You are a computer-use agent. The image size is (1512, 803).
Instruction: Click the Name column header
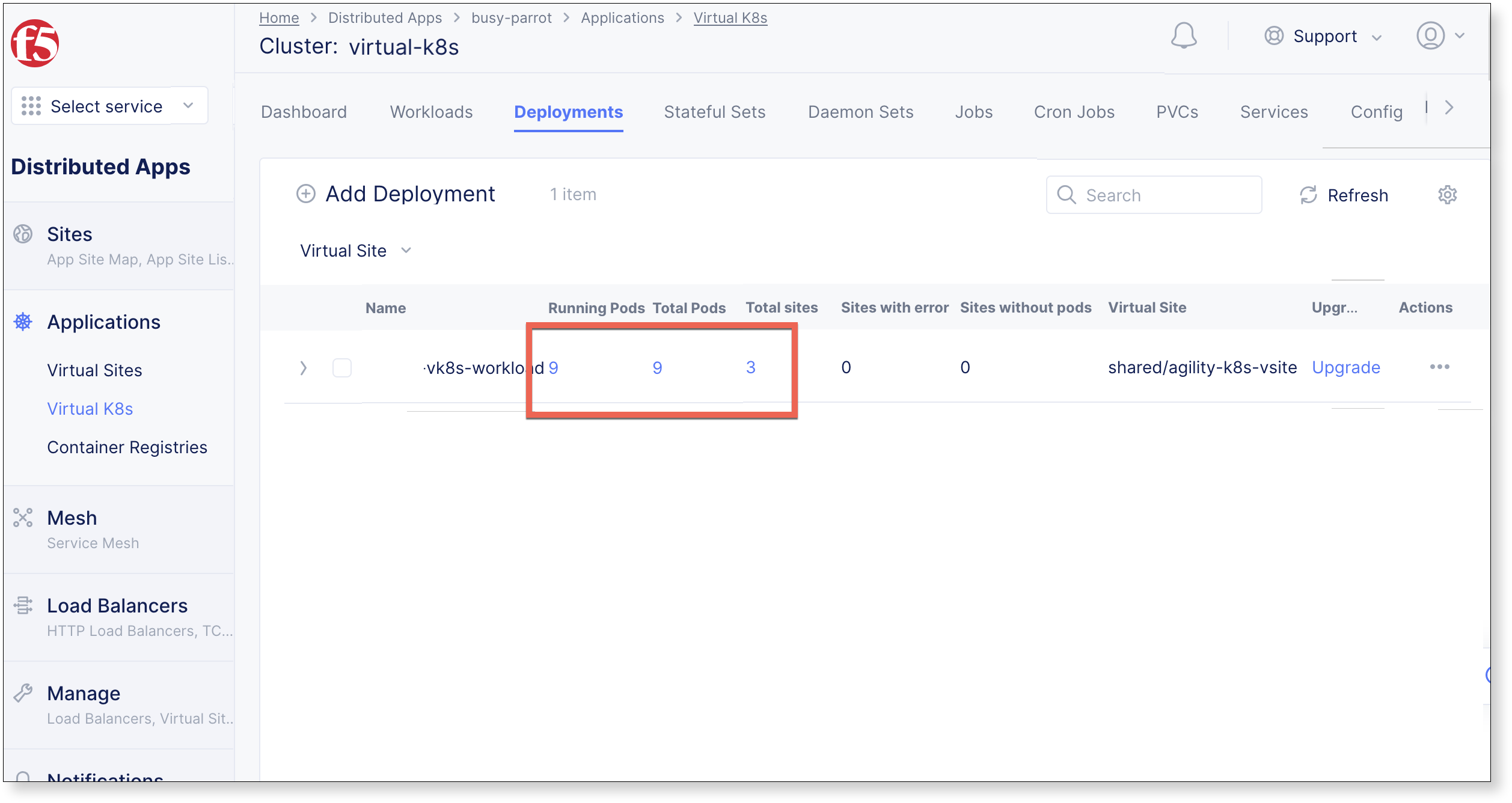tap(386, 308)
